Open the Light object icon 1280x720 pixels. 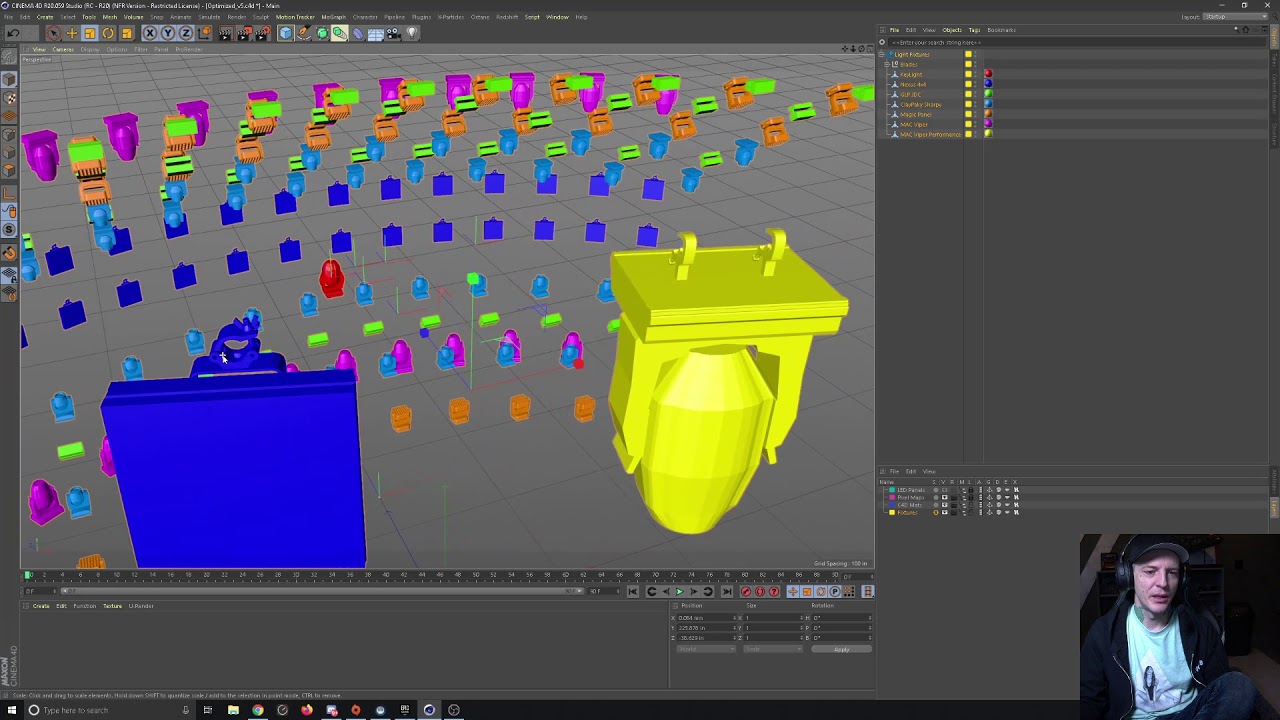point(411,33)
